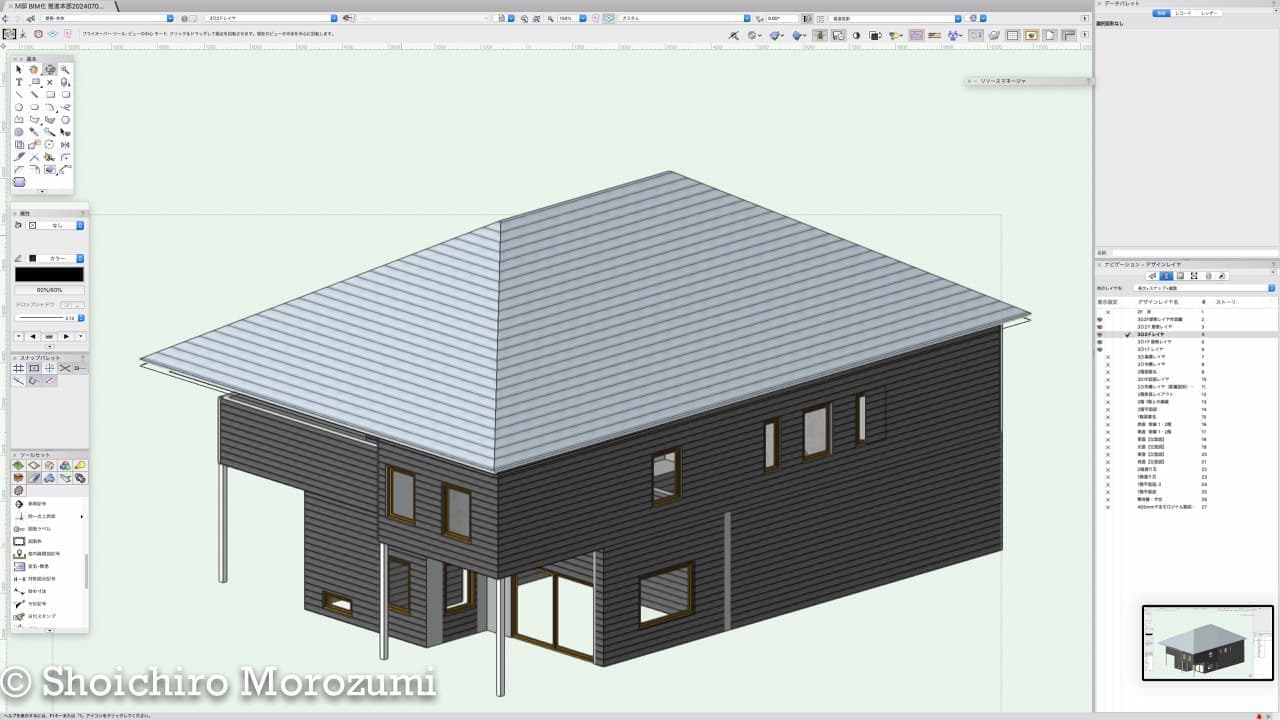Enable Snap to Grid in snapping palette

(19, 369)
